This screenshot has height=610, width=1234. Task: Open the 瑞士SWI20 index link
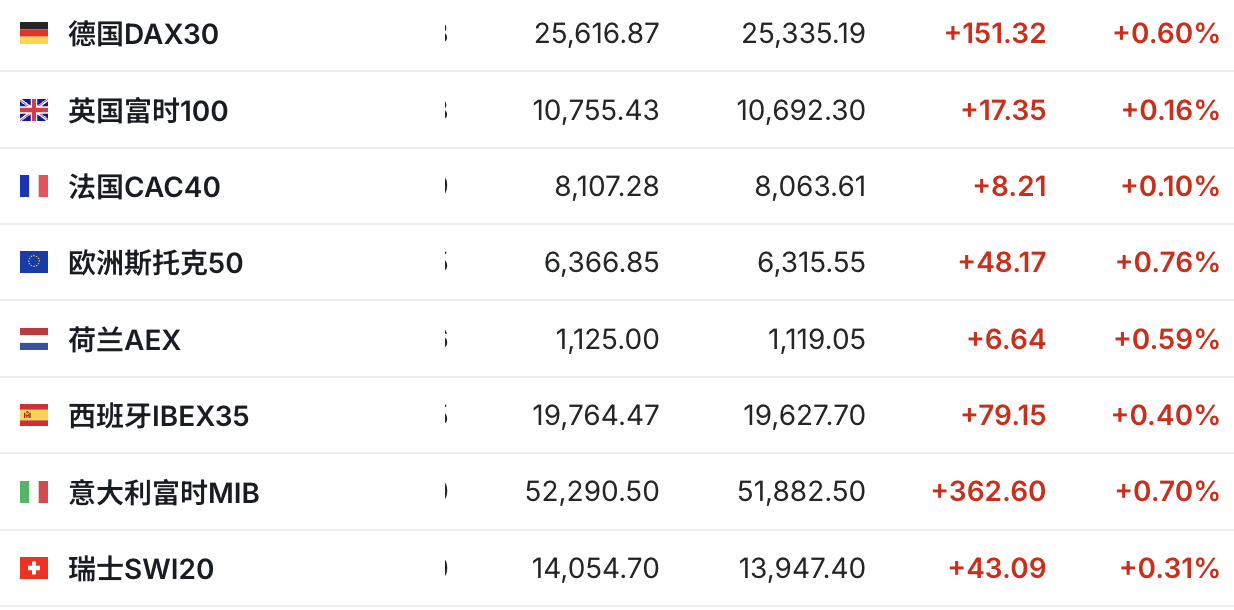tap(141, 569)
